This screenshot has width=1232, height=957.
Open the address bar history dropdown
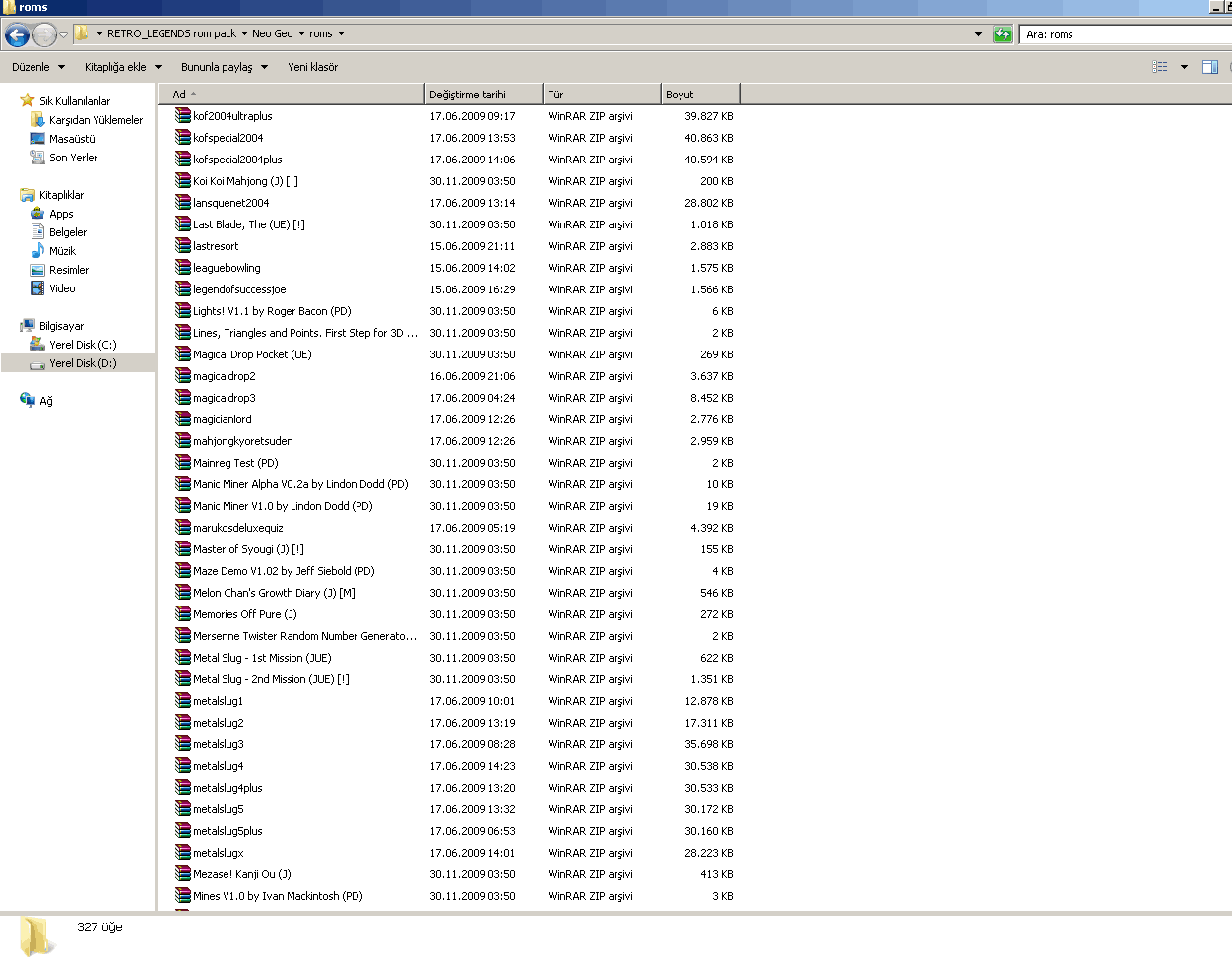[978, 34]
